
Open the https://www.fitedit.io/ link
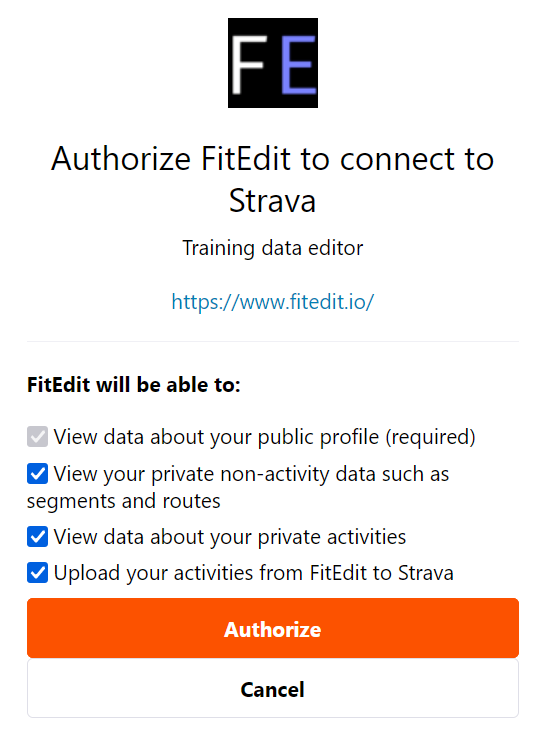(x=272, y=302)
